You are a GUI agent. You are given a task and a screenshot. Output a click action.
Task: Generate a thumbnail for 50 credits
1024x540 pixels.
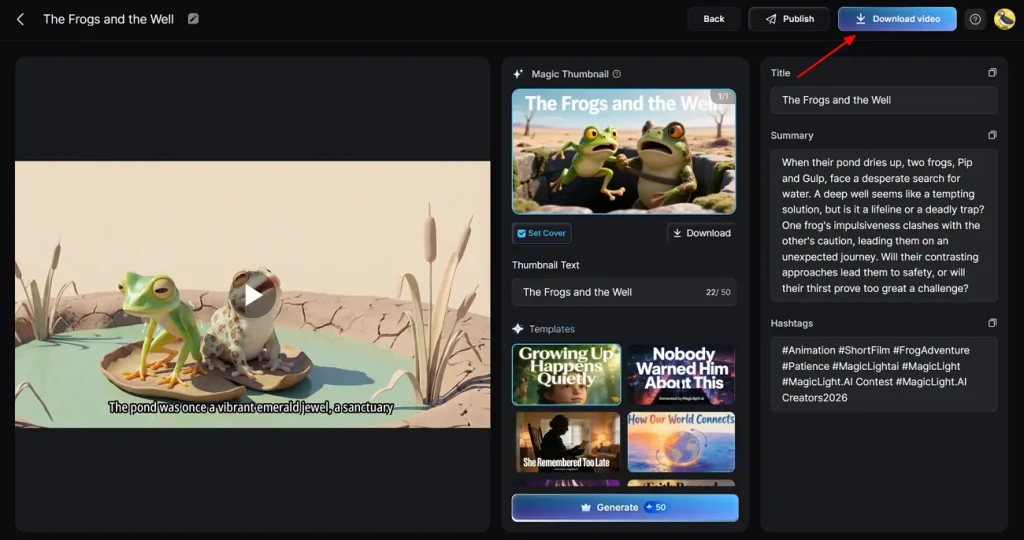coord(625,507)
